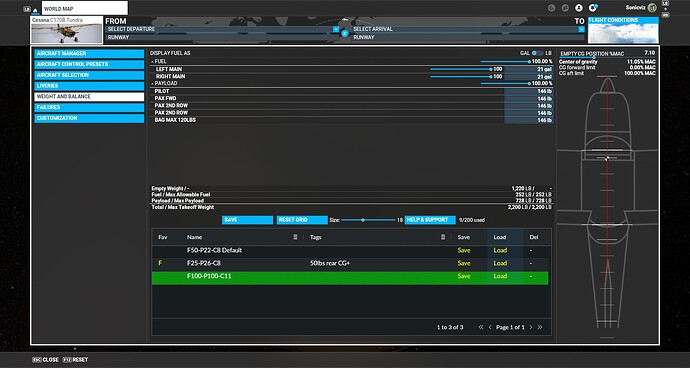Screen dimensions: 690x368
Task: Load the F50-P22-C8 Default preset
Action: click(500, 250)
